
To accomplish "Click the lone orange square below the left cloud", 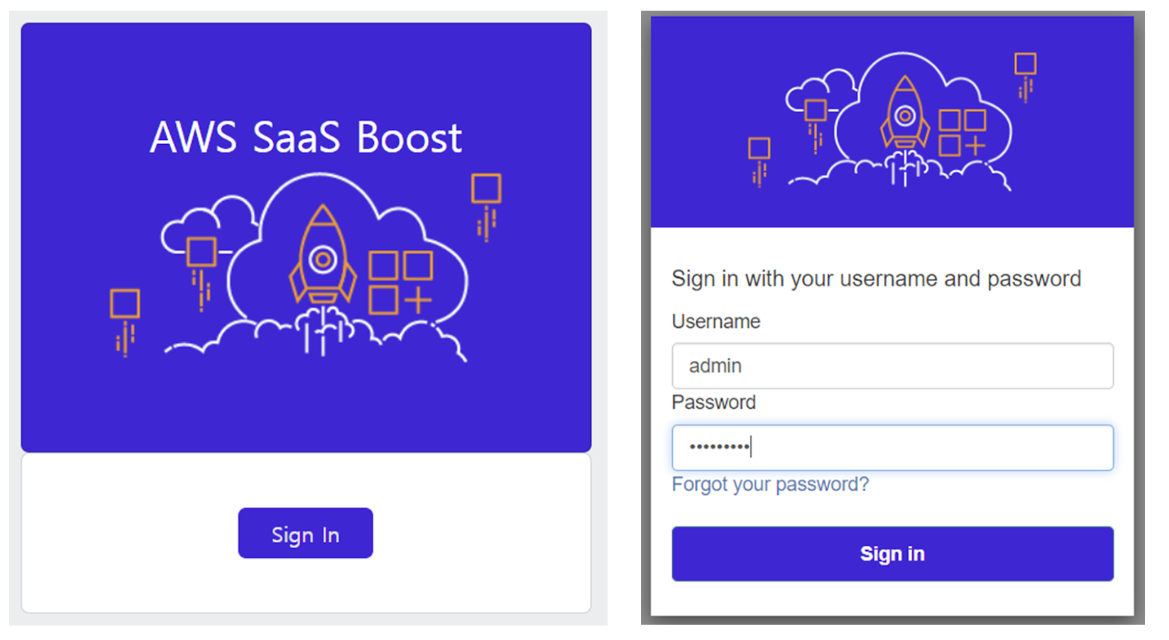I will pyautogui.click(x=123, y=305).
